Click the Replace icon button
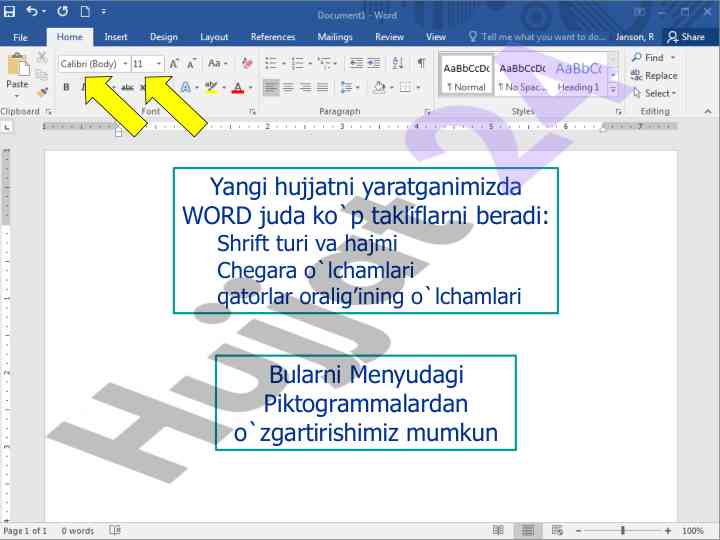 654,75
